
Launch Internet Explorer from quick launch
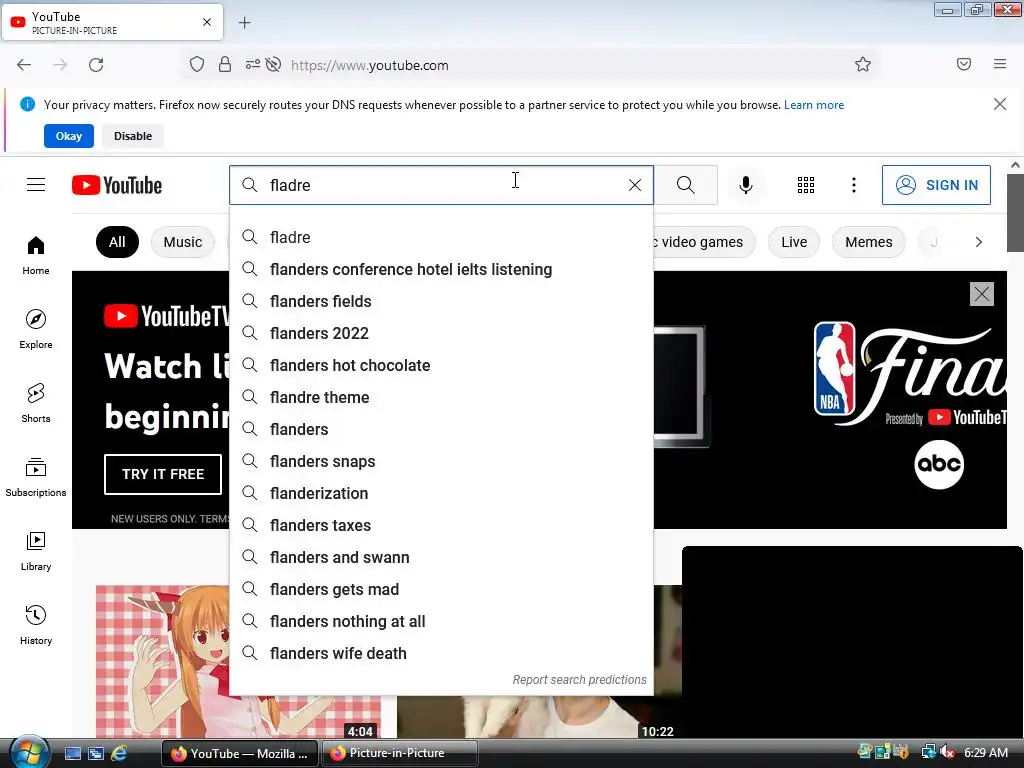pyautogui.click(x=119, y=753)
